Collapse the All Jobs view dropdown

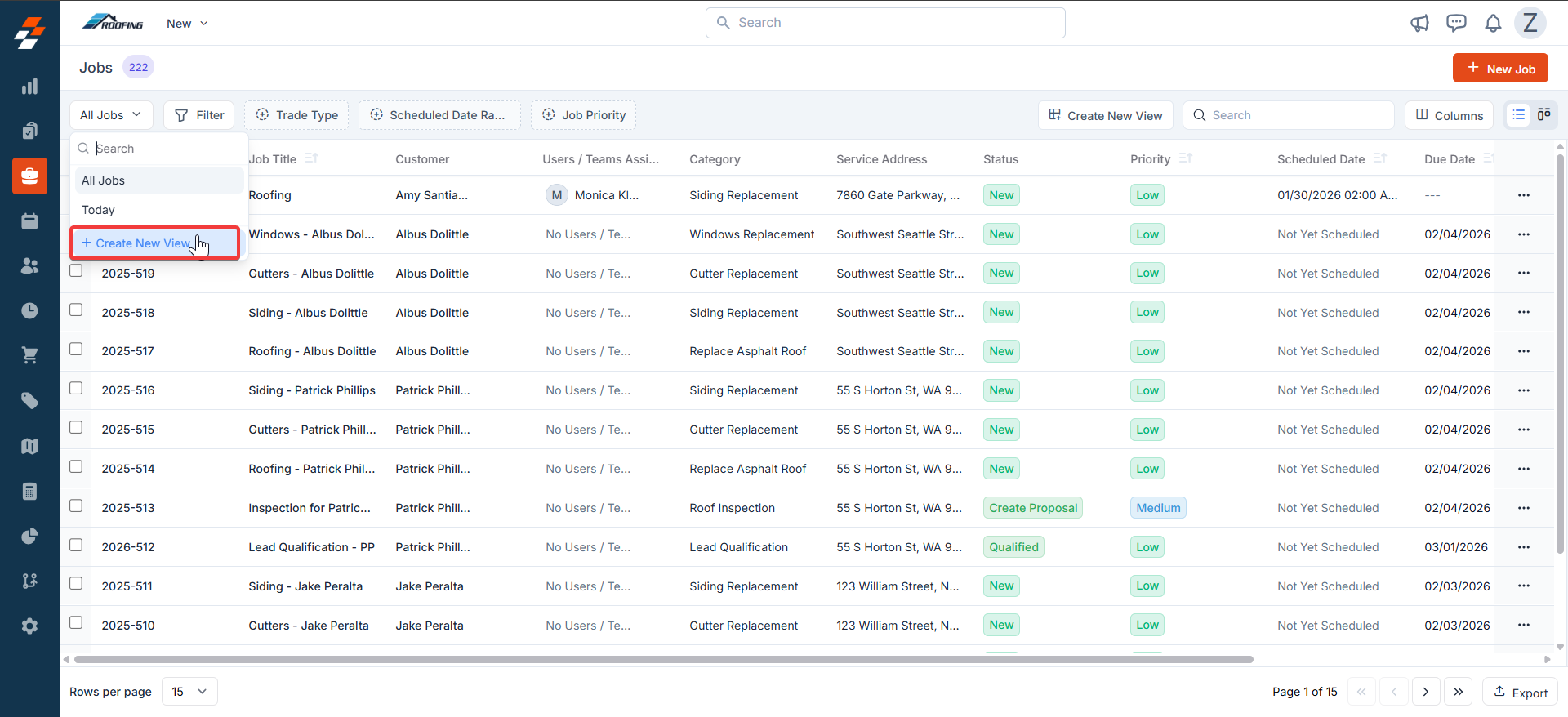(x=111, y=115)
